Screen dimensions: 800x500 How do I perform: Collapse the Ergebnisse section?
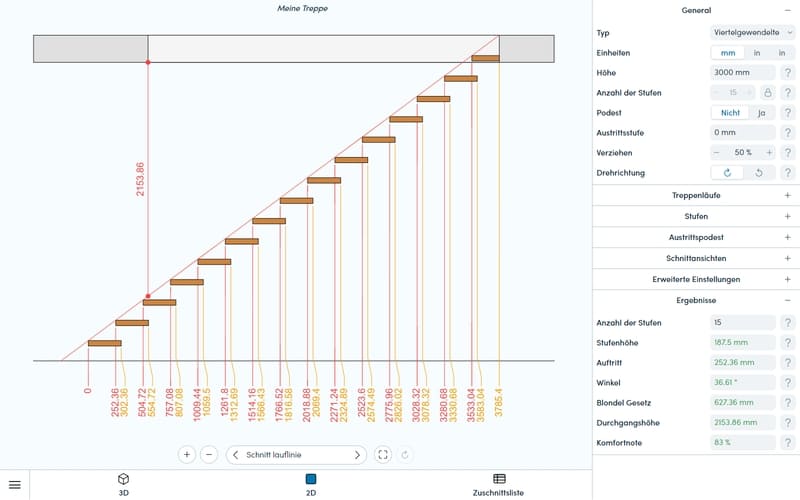[787, 301]
